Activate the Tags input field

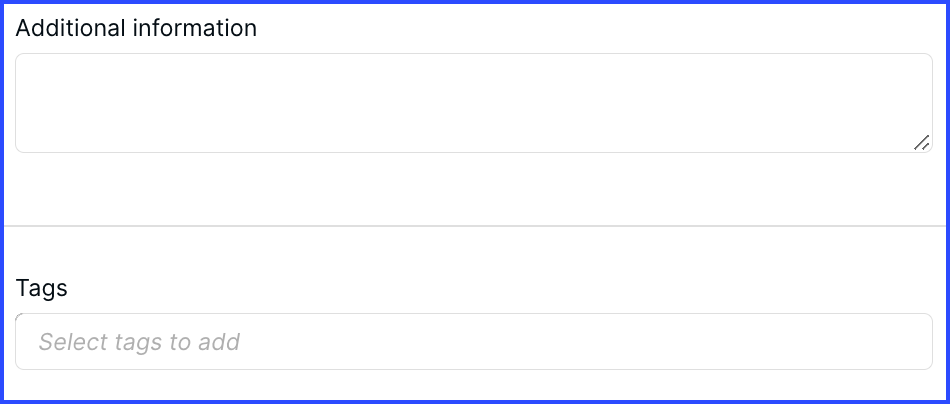coord(474,342)
